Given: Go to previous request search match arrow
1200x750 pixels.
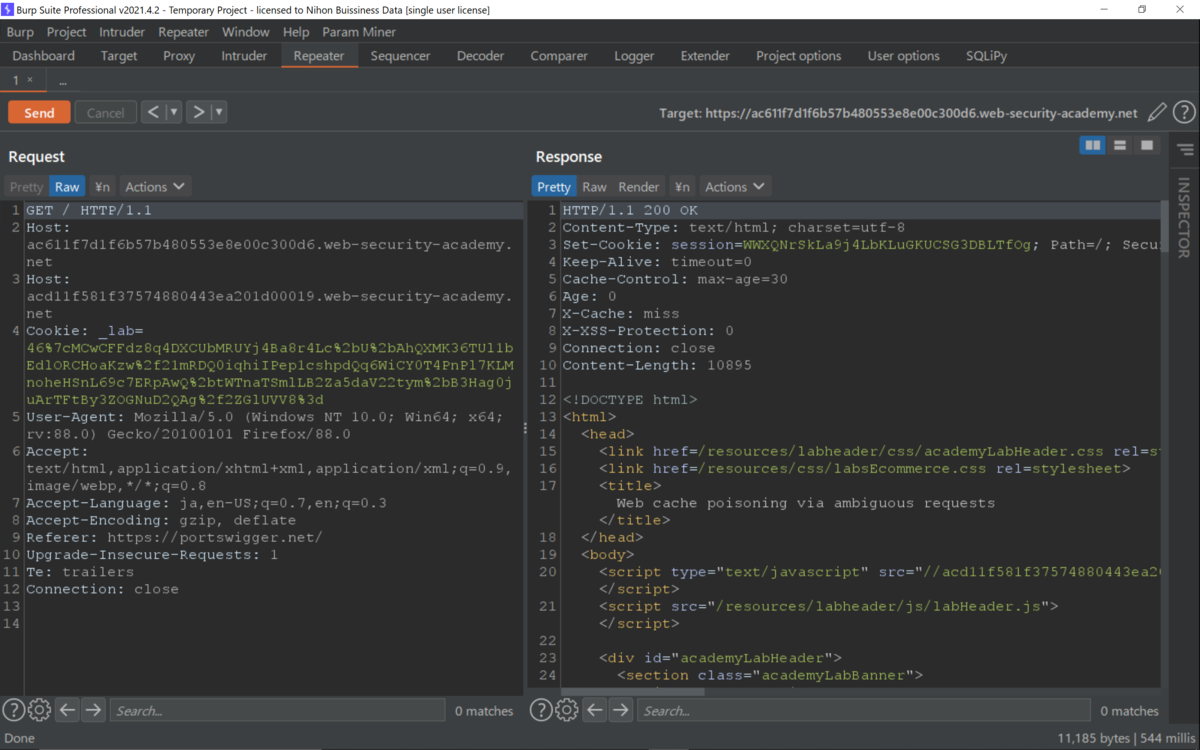Looking at the screenshot, I should (67, 710).
